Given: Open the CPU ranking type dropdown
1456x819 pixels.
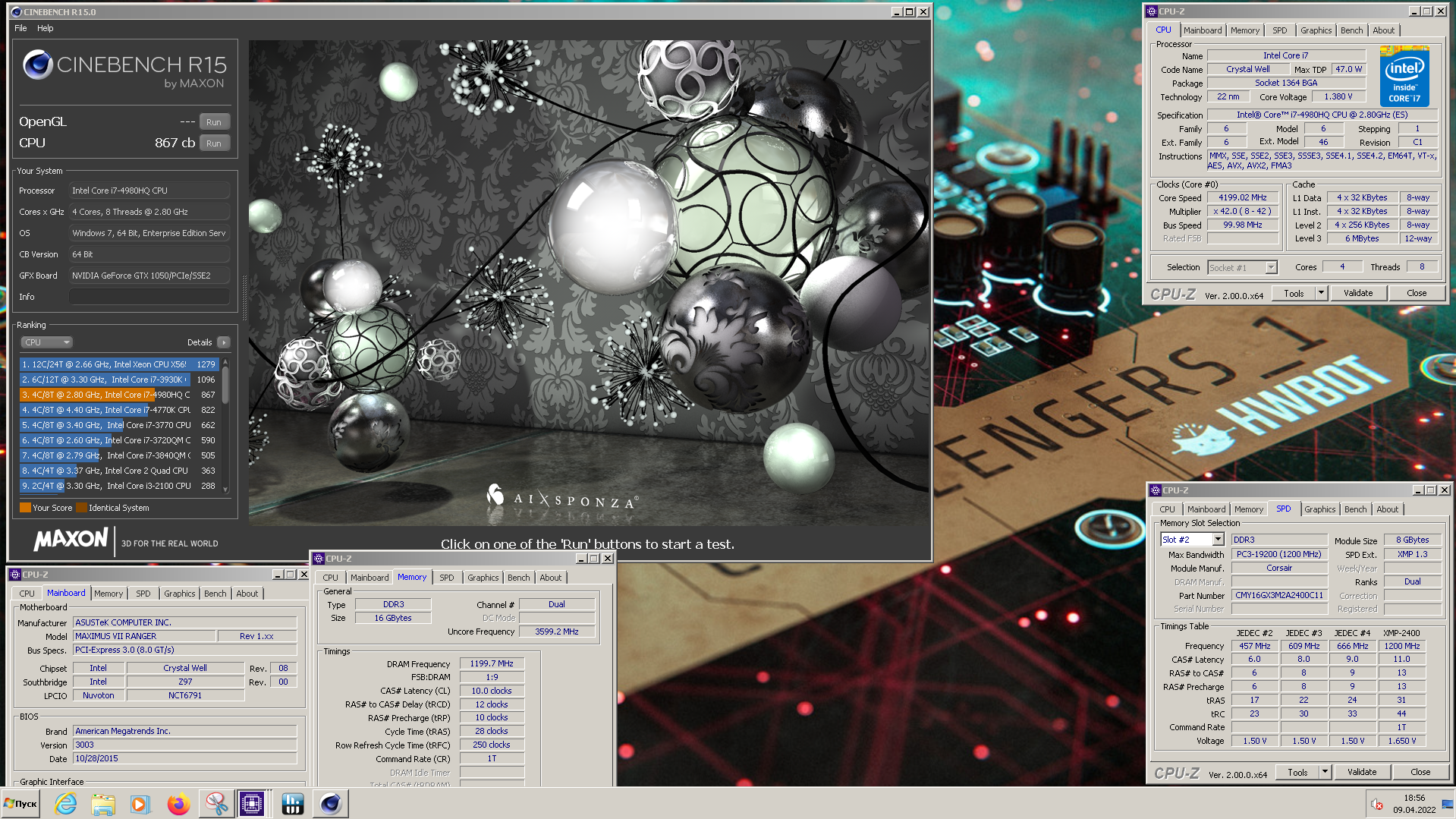Looking at the screenshot, I should point(46,342).
